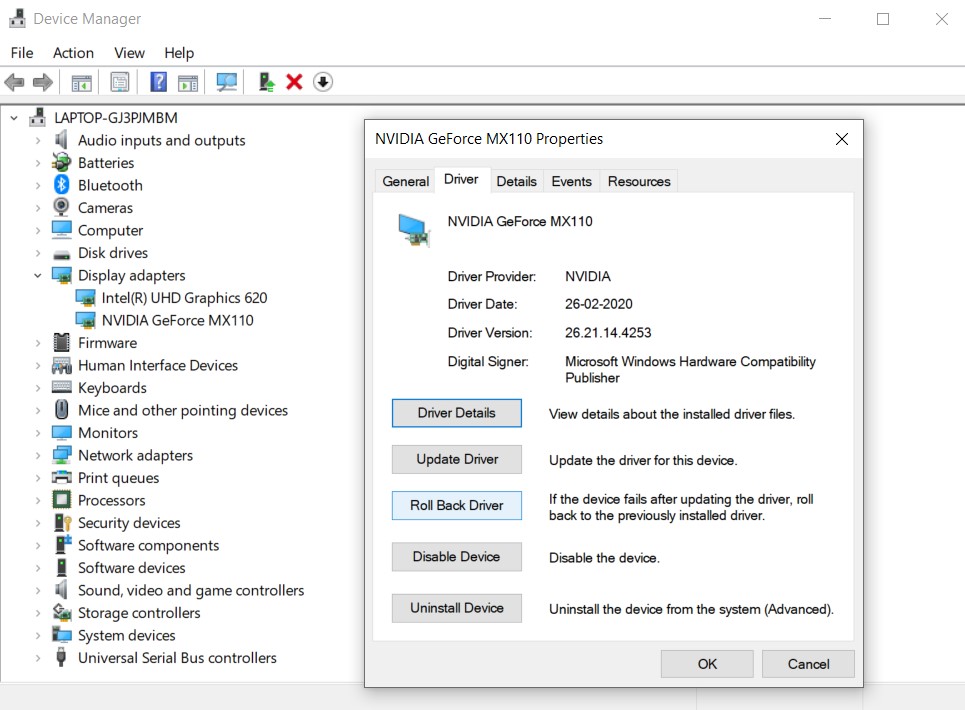The width and height of the screenshot is (965, 710).
Task: Expand Sound, video and game controllers
Action: tap(38, 591)
